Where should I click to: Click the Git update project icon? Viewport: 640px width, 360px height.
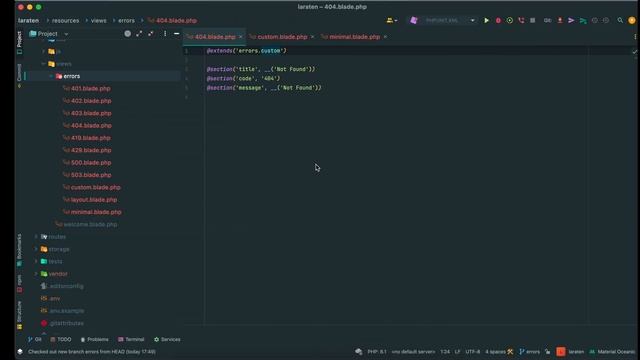(560, 20)
